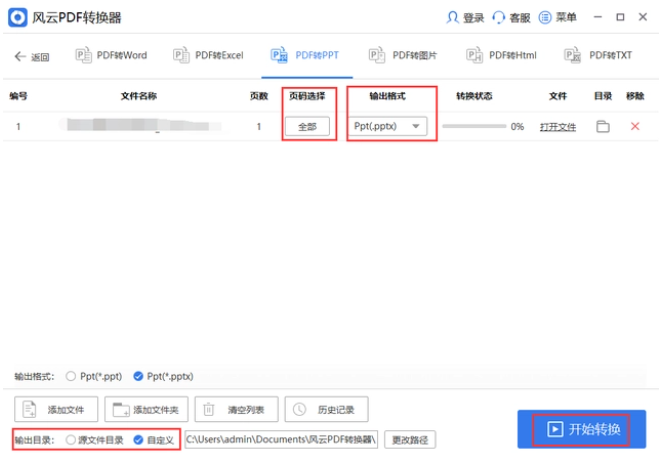Switch to the PDF转Excel tab
662x460 pixels.
pyautogui.click(x=208, y=55)
